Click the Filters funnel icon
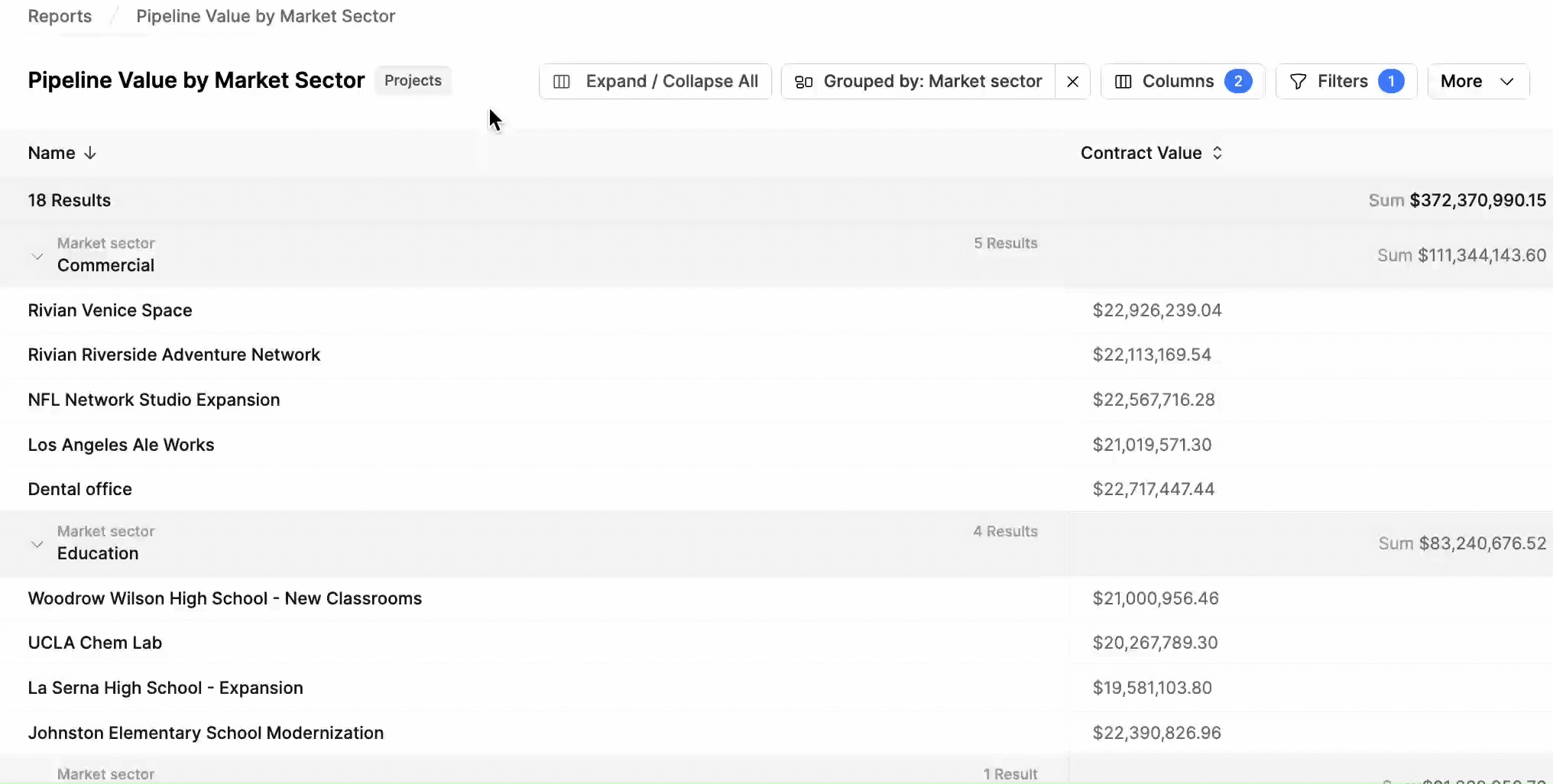1553x784 pixels. [1298, 82]
